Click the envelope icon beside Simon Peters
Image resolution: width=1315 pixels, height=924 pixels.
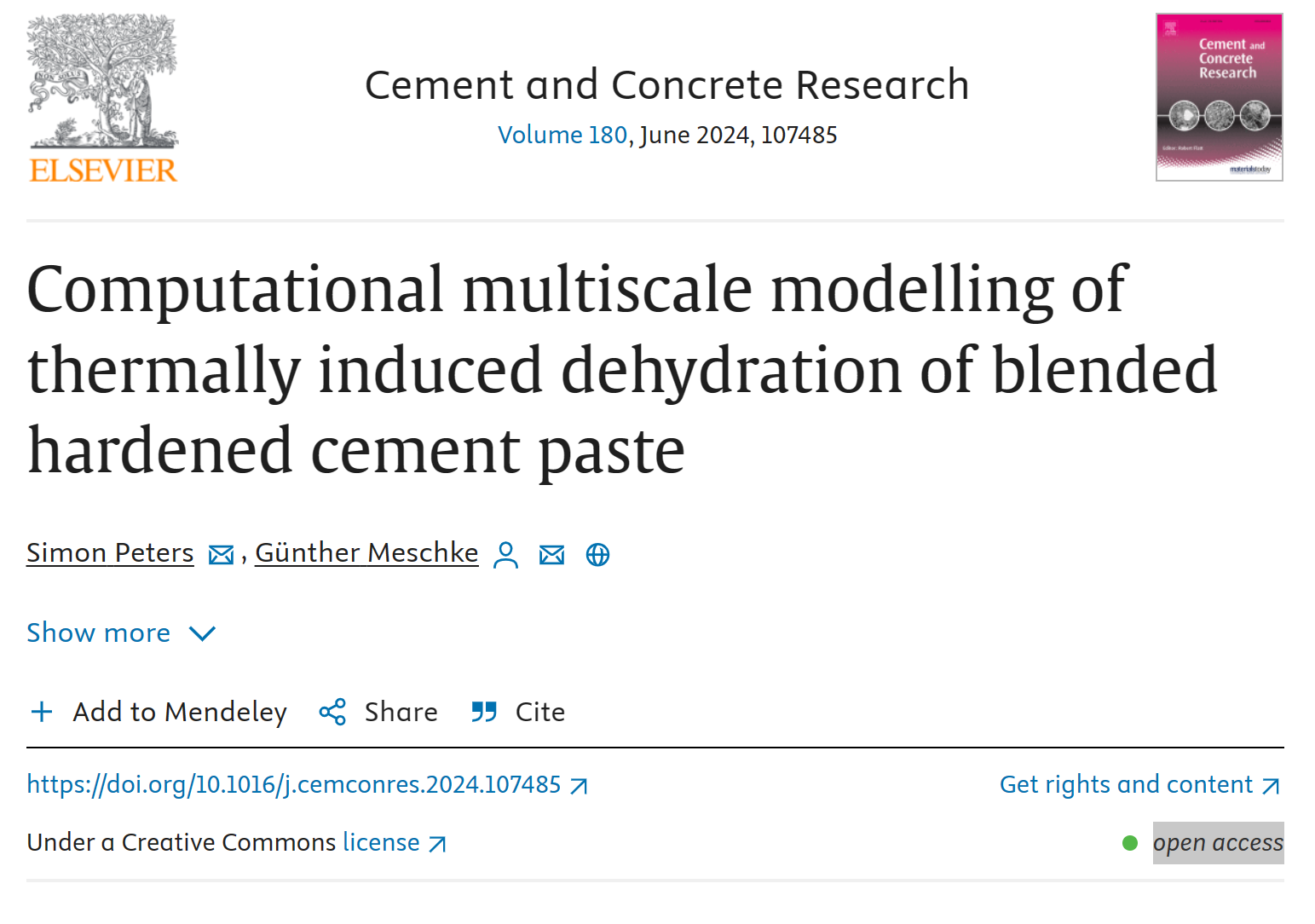coord(221,555)
